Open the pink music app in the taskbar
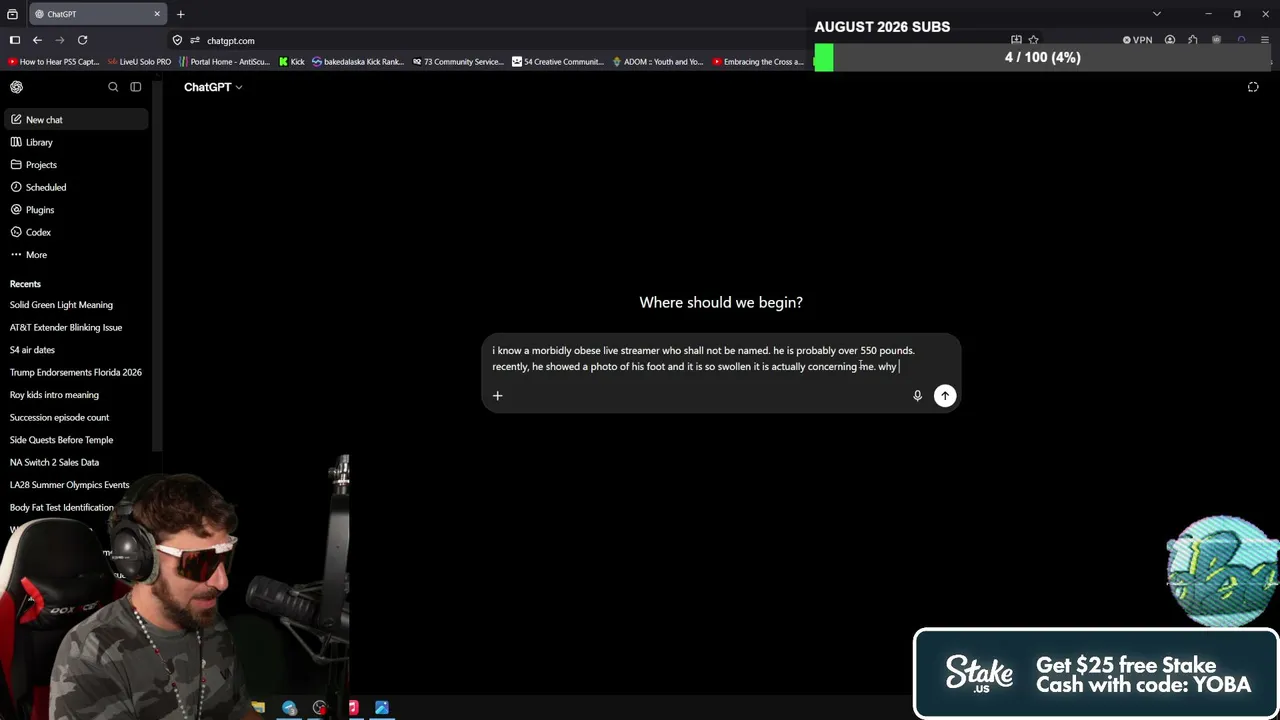 click(352, 708)
